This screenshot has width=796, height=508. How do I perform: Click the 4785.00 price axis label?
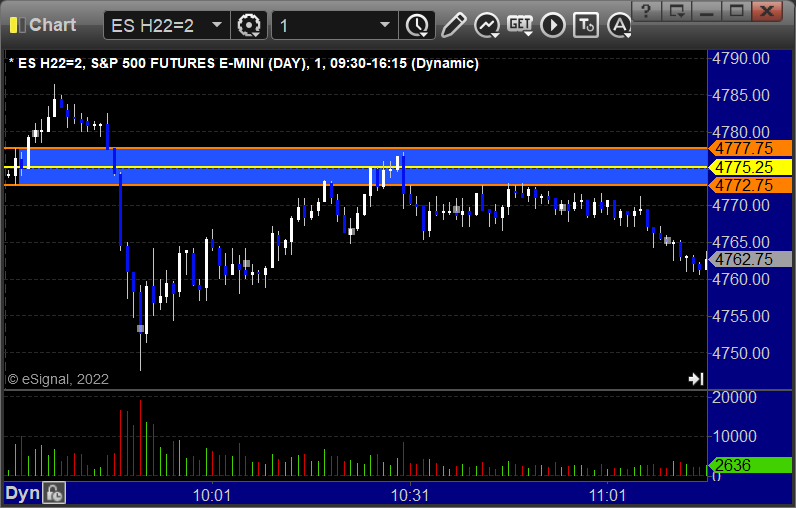pyautogui.click(x=741, y=95)
